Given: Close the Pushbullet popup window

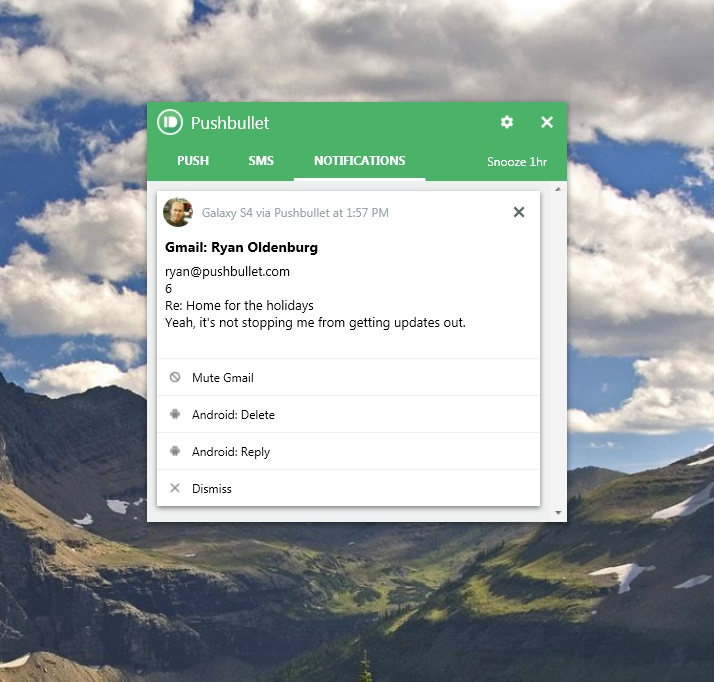Looking at the screenshot, I should [x=547, y=122].
